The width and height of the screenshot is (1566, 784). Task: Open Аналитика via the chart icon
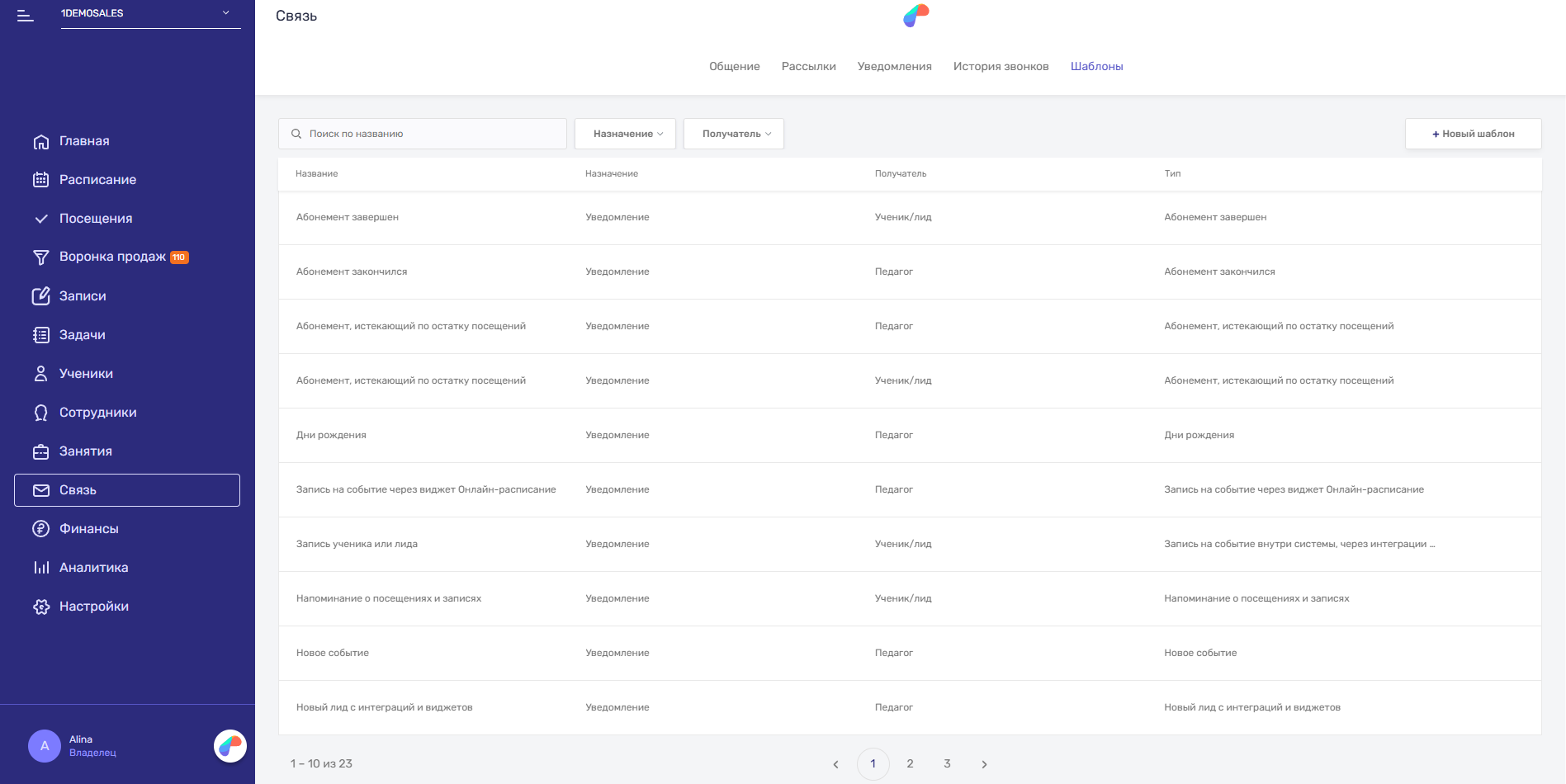pyautogui.click(x=40, y=568)
